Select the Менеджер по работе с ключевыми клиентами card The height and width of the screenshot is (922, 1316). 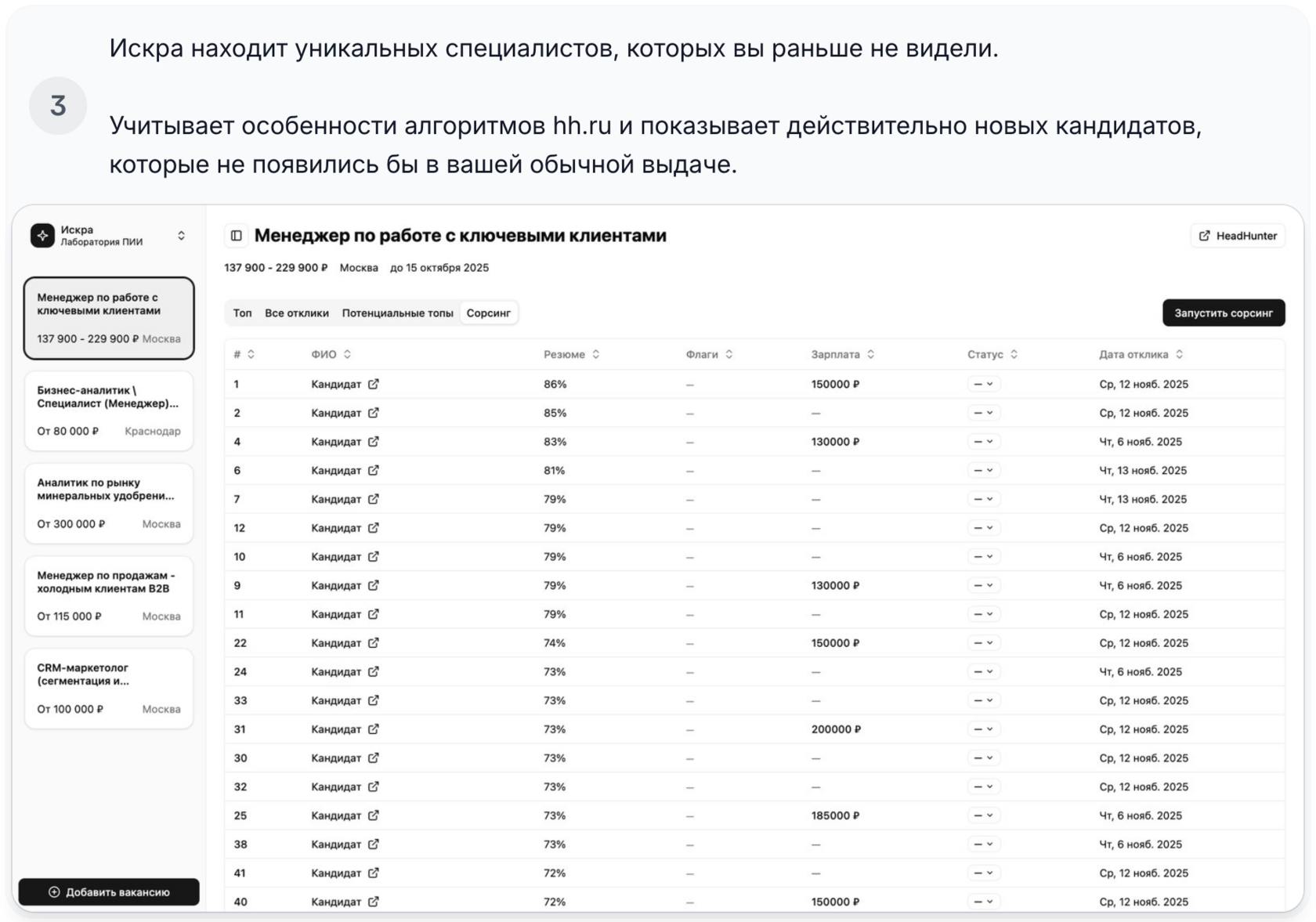click(109, 318)
